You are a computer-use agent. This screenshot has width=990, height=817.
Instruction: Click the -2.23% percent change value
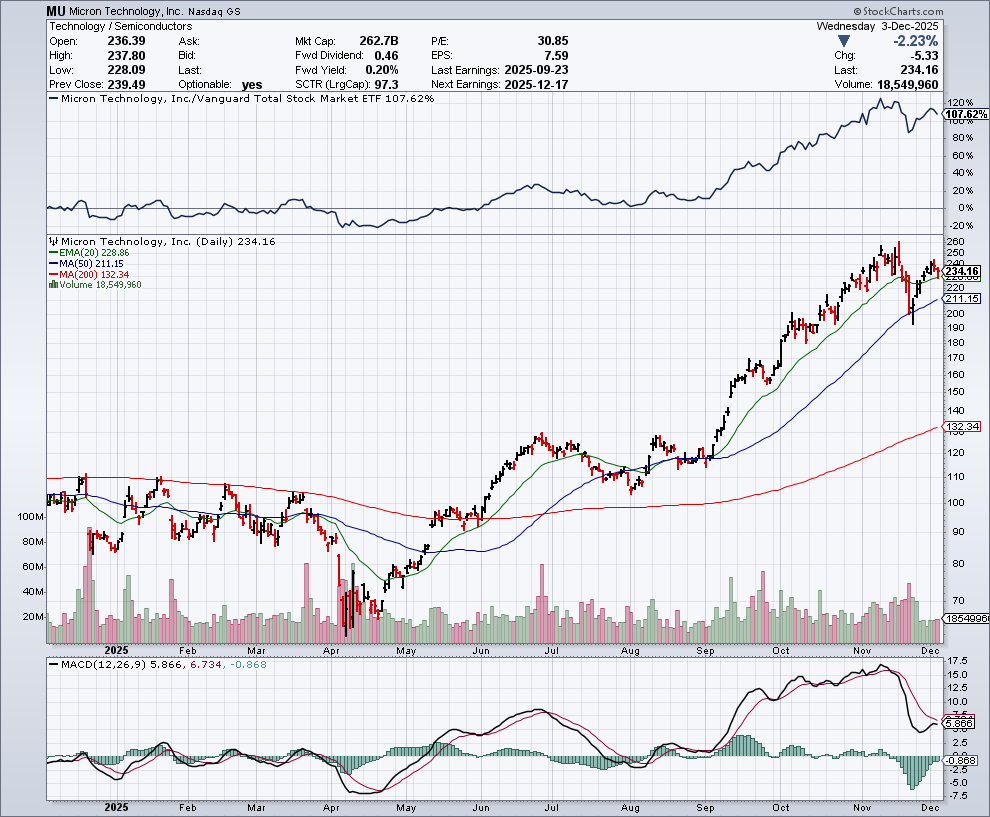(x=914, y=41)
